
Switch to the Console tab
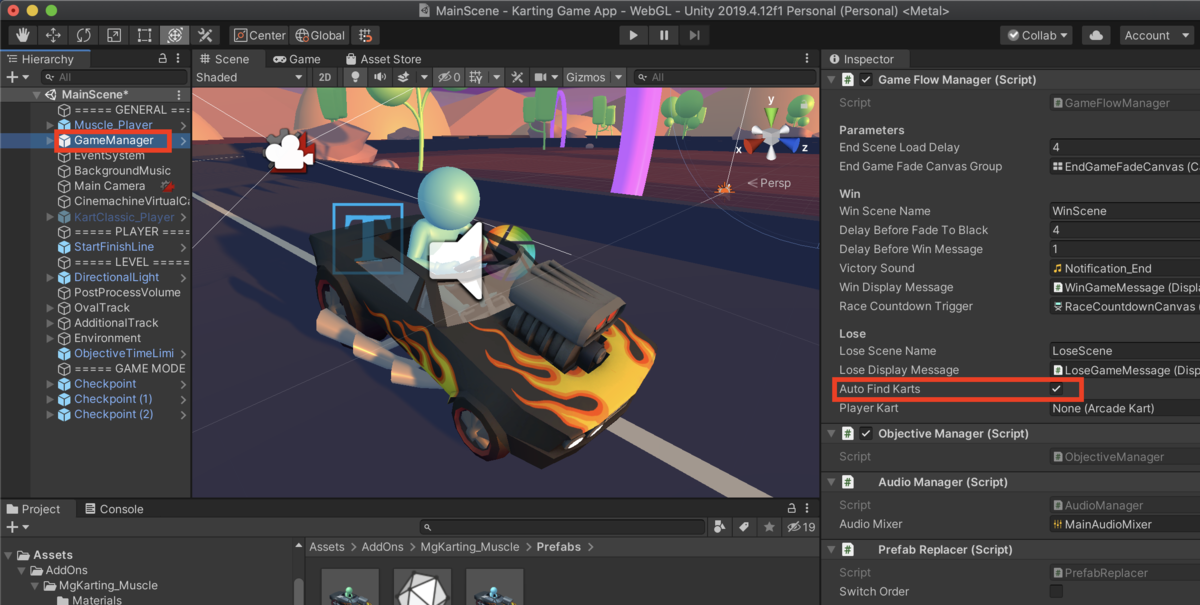[x=112, y=509]
